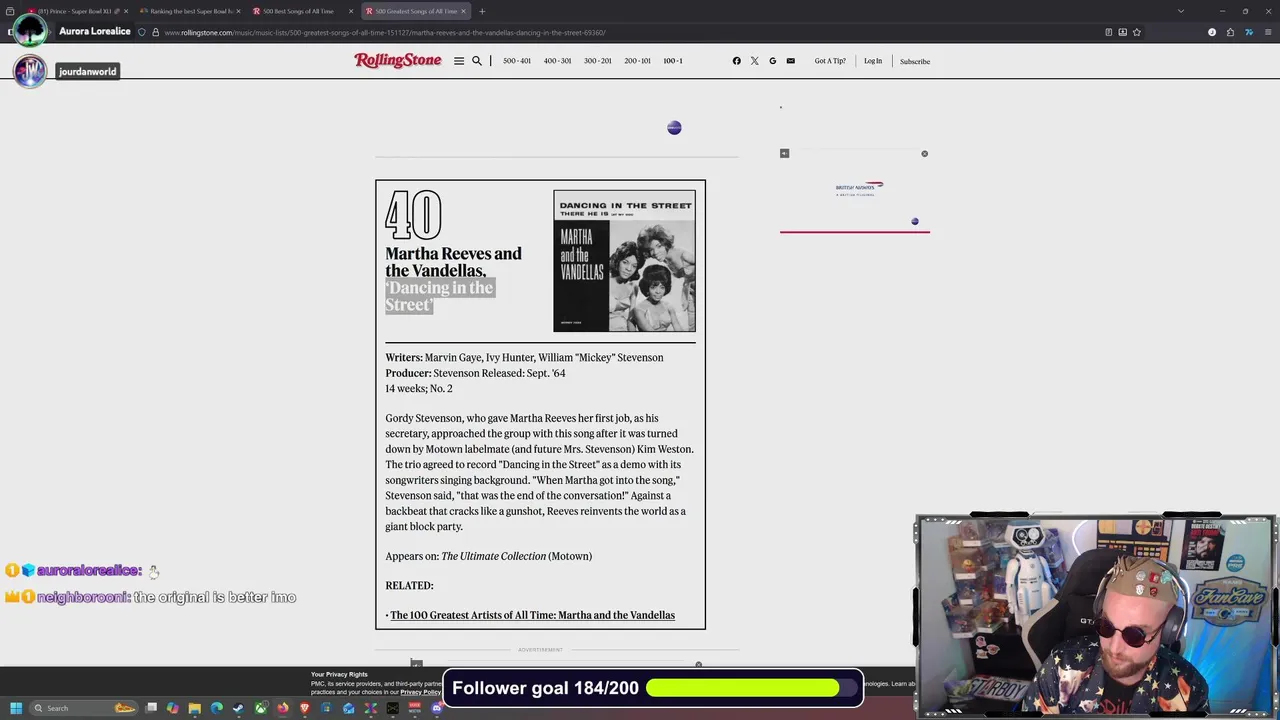
Task: Open the Privacy Policy link in banner
Action: tap(420, 692)
